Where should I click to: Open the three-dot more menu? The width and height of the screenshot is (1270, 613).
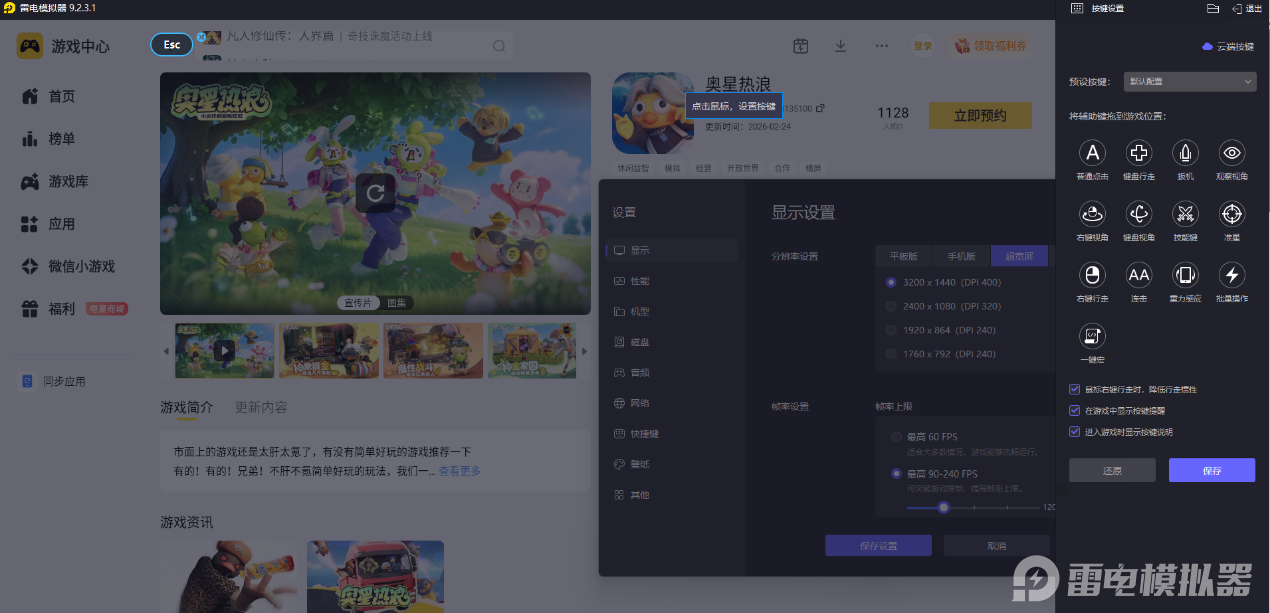[881, 46]
